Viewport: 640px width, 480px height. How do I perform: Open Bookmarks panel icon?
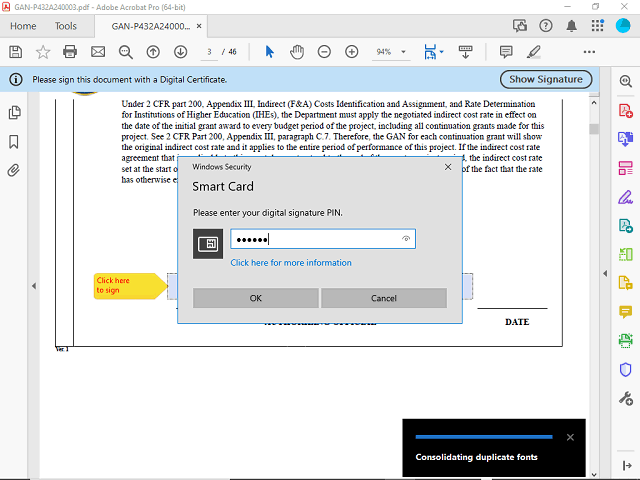[13, 142]
